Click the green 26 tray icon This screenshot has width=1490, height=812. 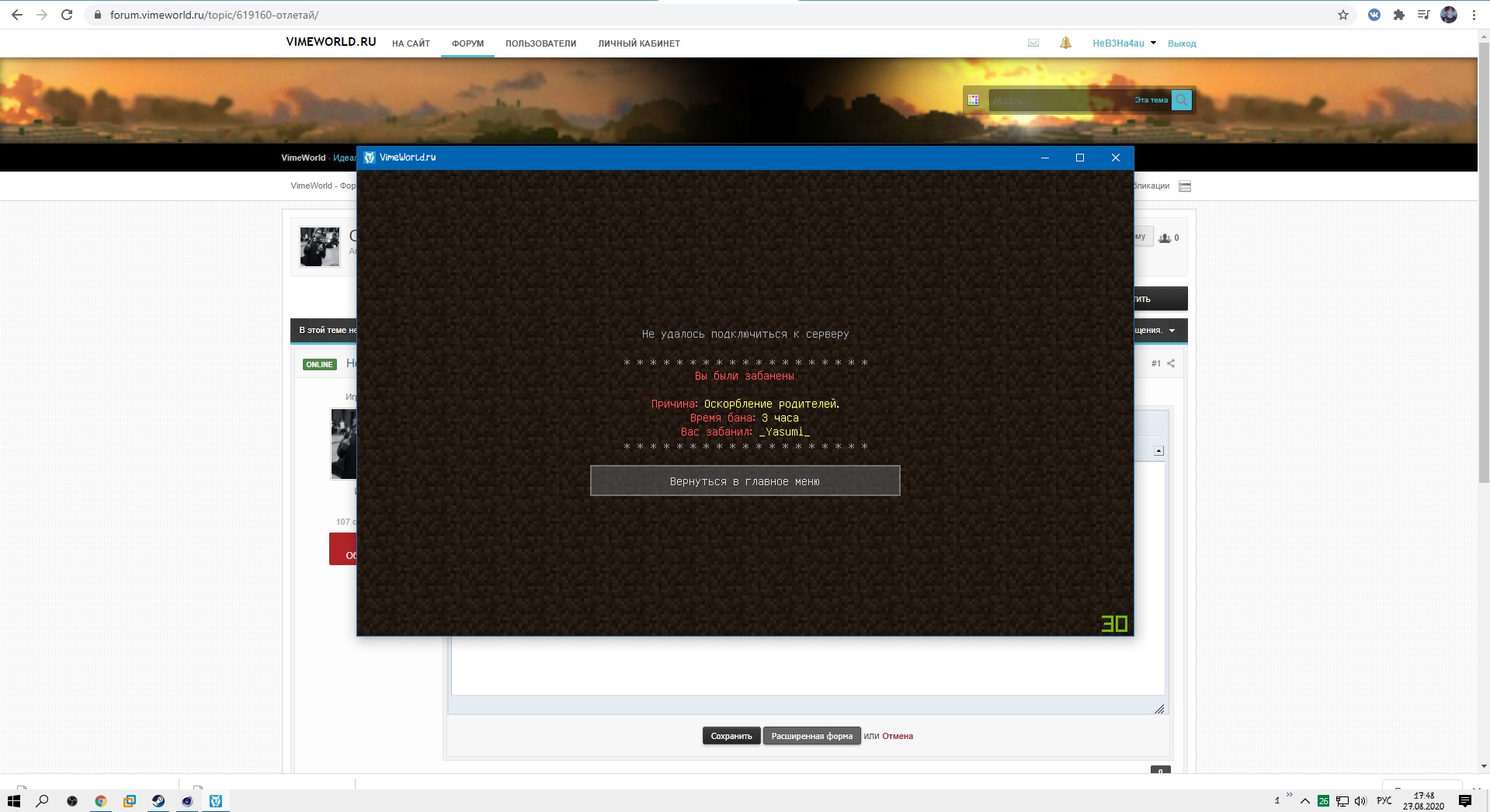point(1323,801)
